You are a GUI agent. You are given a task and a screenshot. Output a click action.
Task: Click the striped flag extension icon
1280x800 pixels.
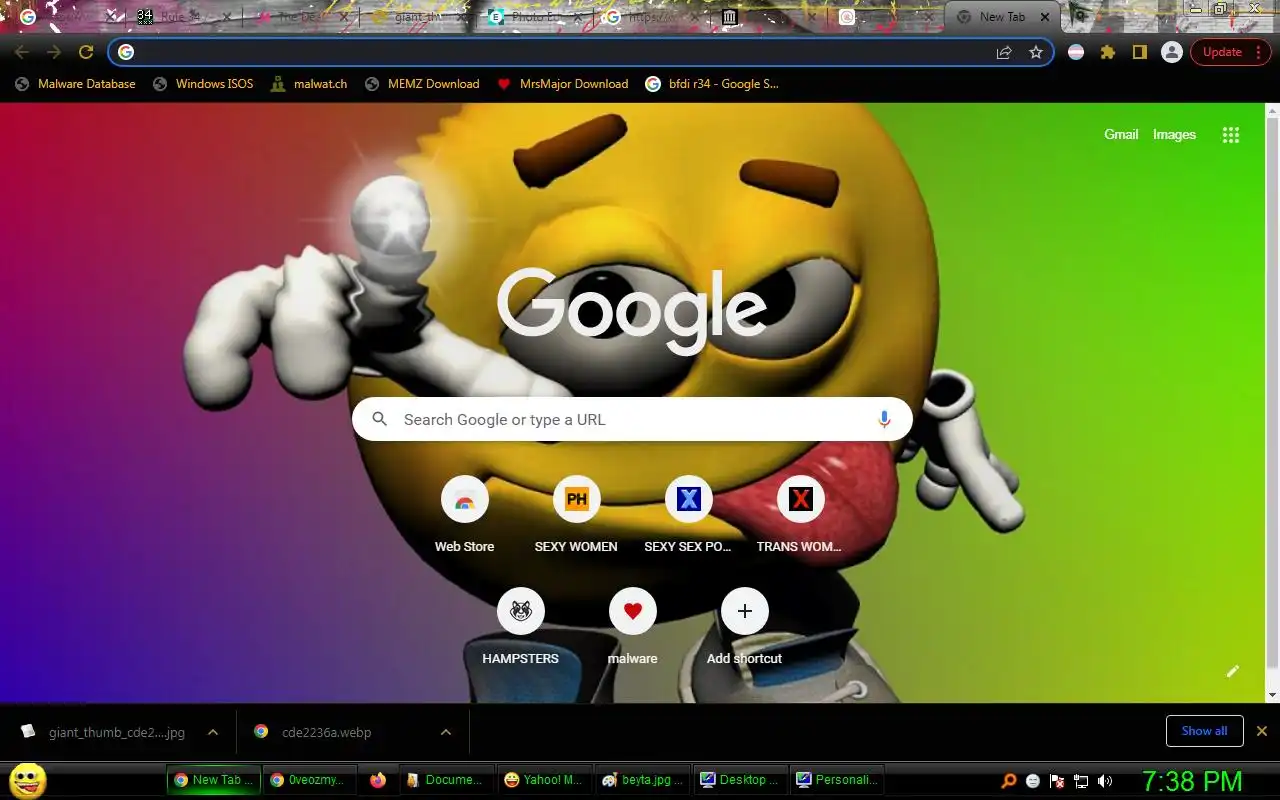point(1076,52)
